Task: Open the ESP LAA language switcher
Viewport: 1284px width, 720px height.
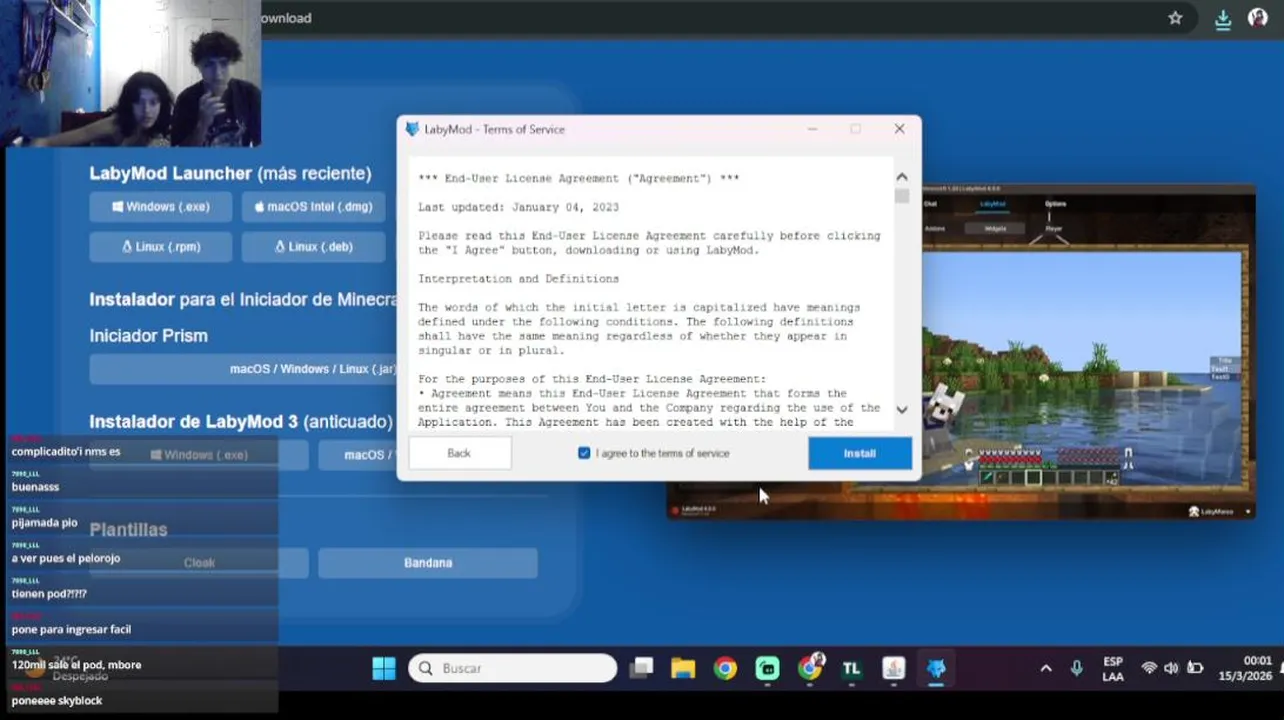Action: [1113, 669]
